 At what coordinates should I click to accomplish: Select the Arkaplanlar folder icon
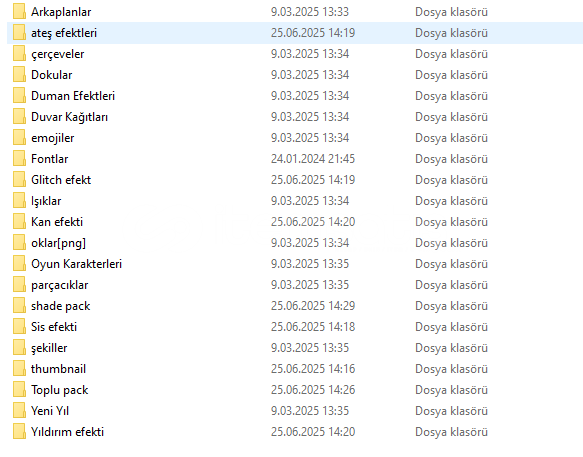pyautogui.click(x=19, y=12)
